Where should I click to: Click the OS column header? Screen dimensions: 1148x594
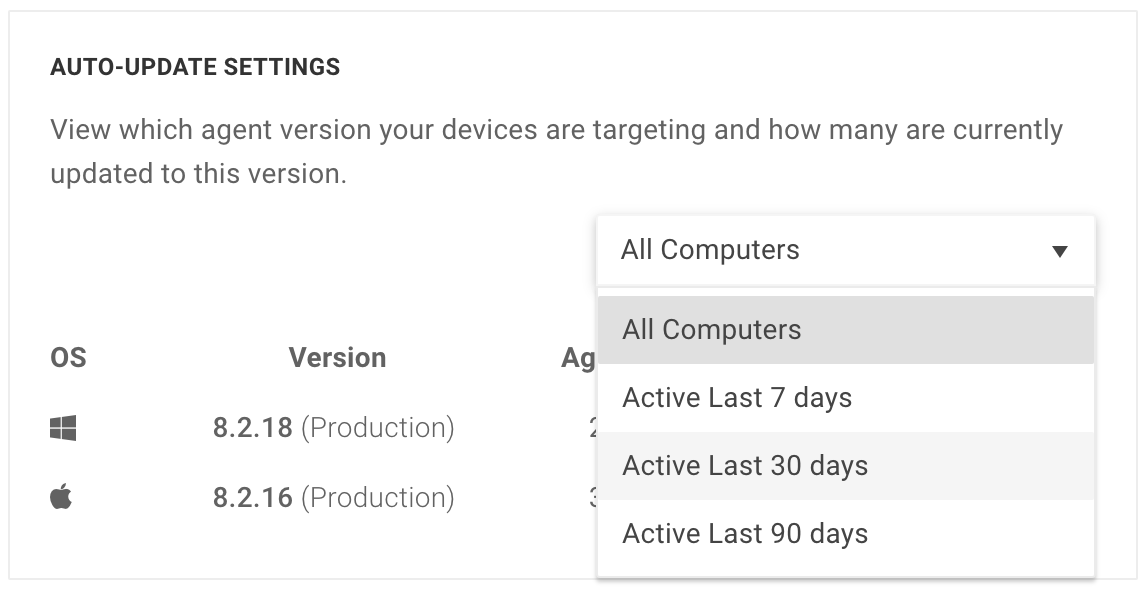(x=68, y=357)
